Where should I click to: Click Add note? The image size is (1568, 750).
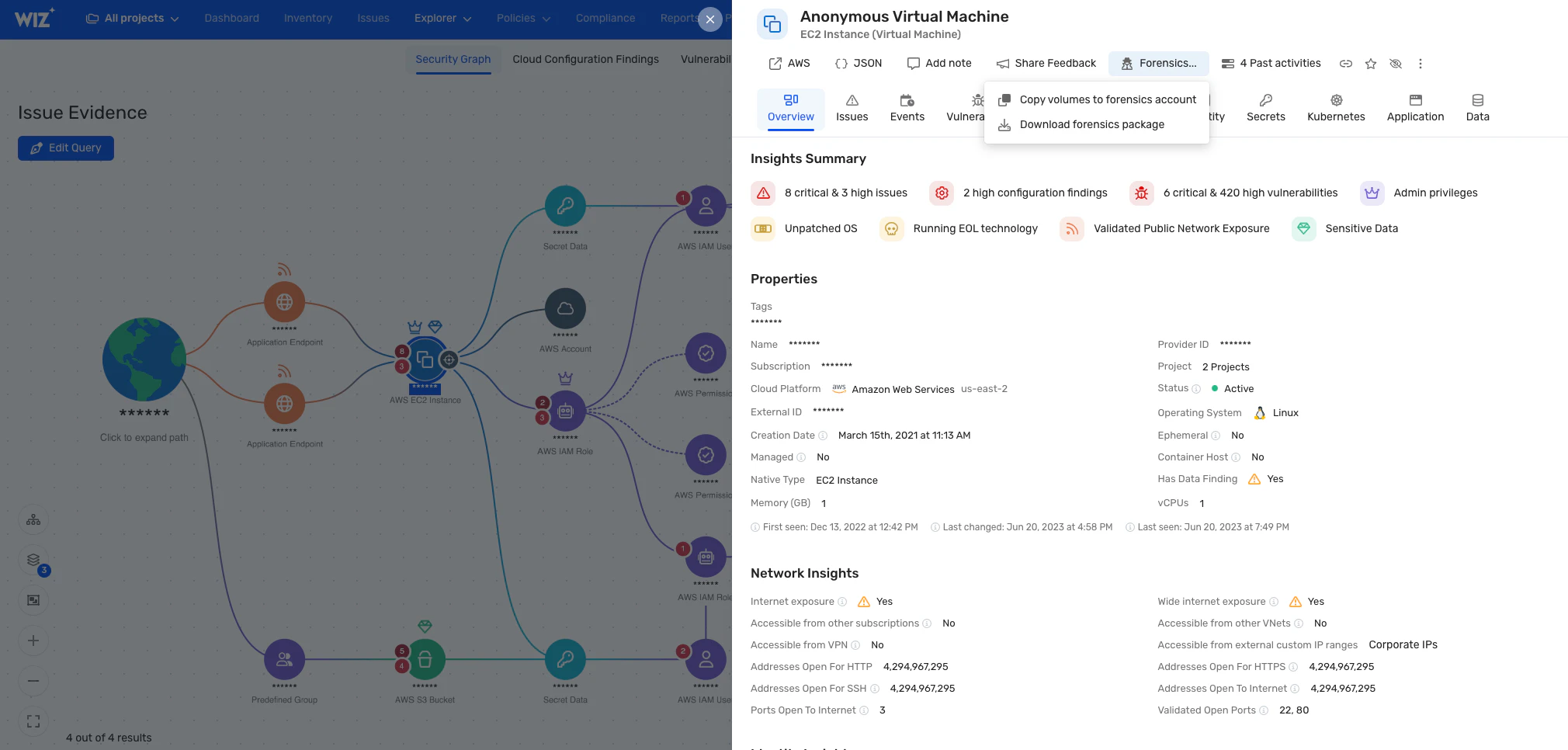point(939,64)
